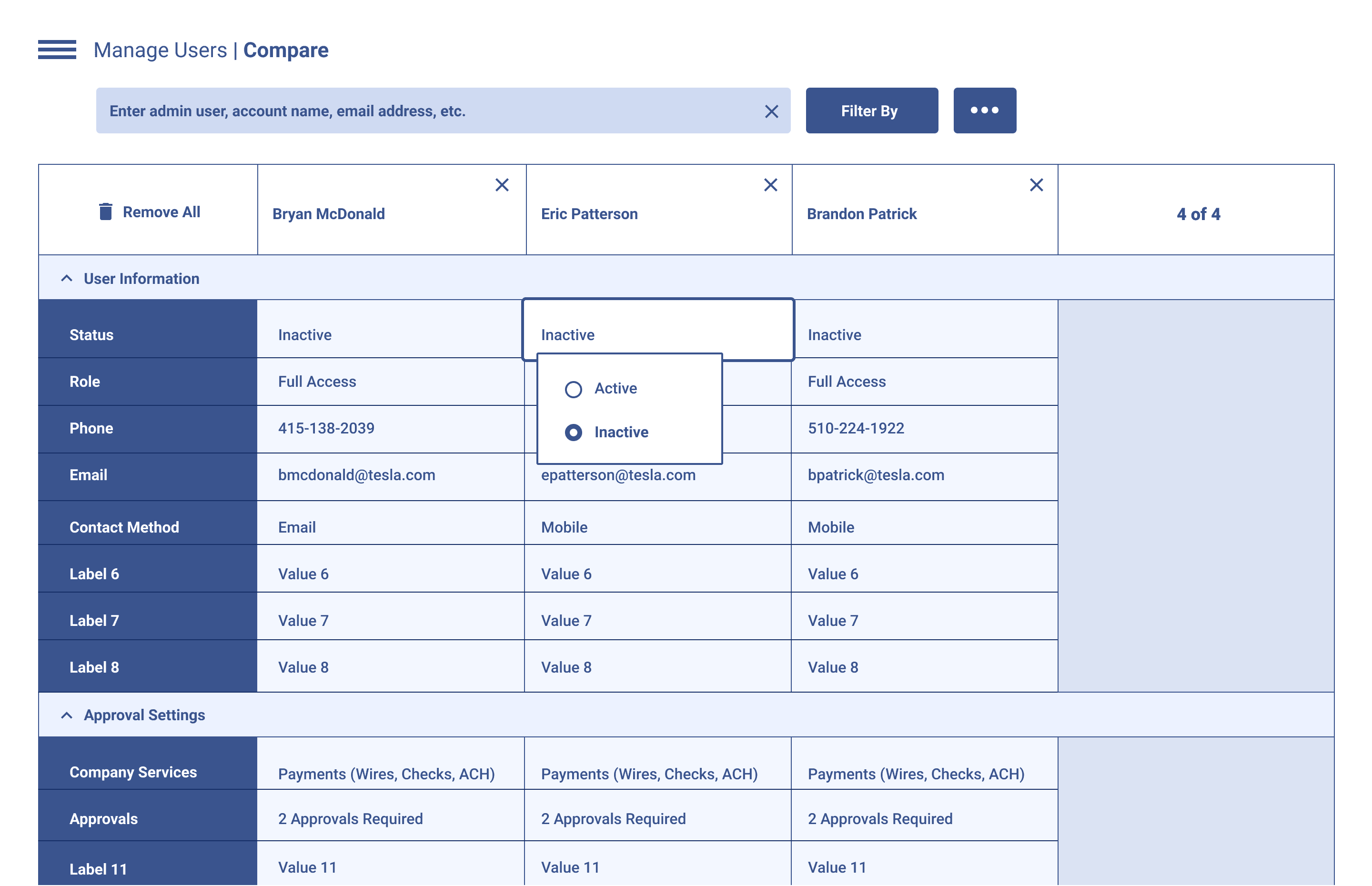Click inside the admin user search field
The image size is (1372, 886).
tap(403, 111)
